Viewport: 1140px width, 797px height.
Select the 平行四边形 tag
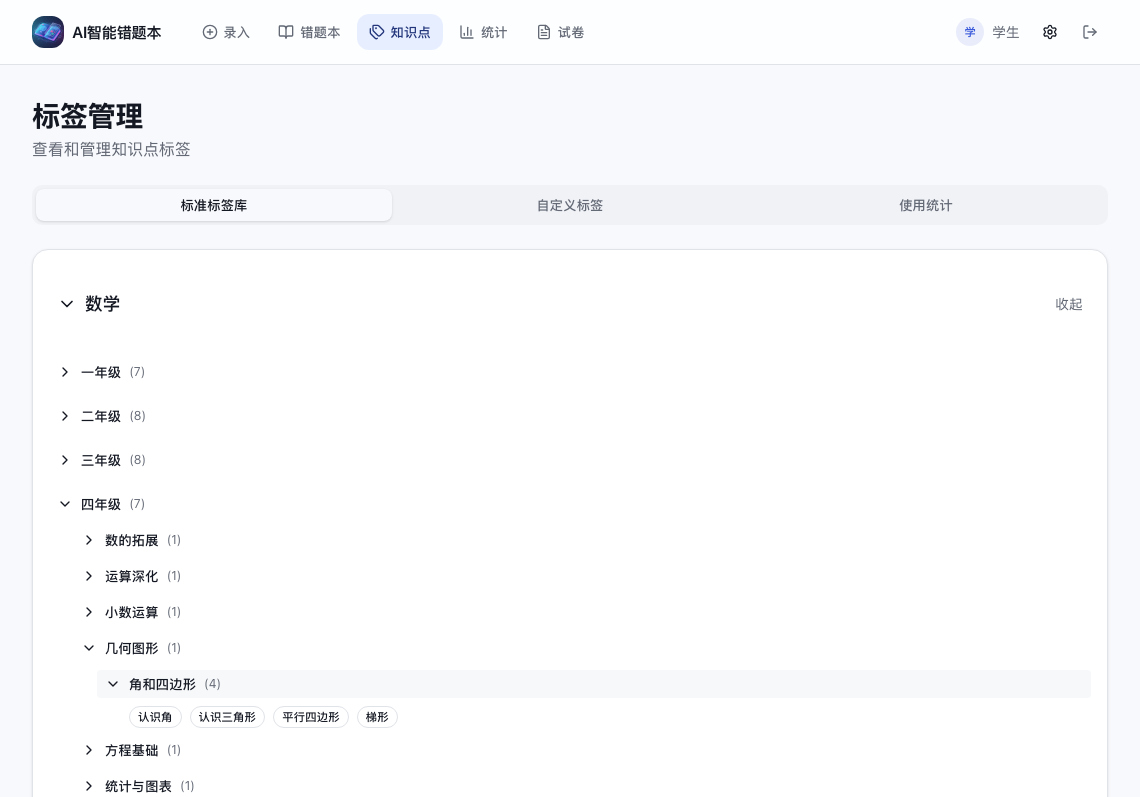pyautogui.click(x=311, y=717)
